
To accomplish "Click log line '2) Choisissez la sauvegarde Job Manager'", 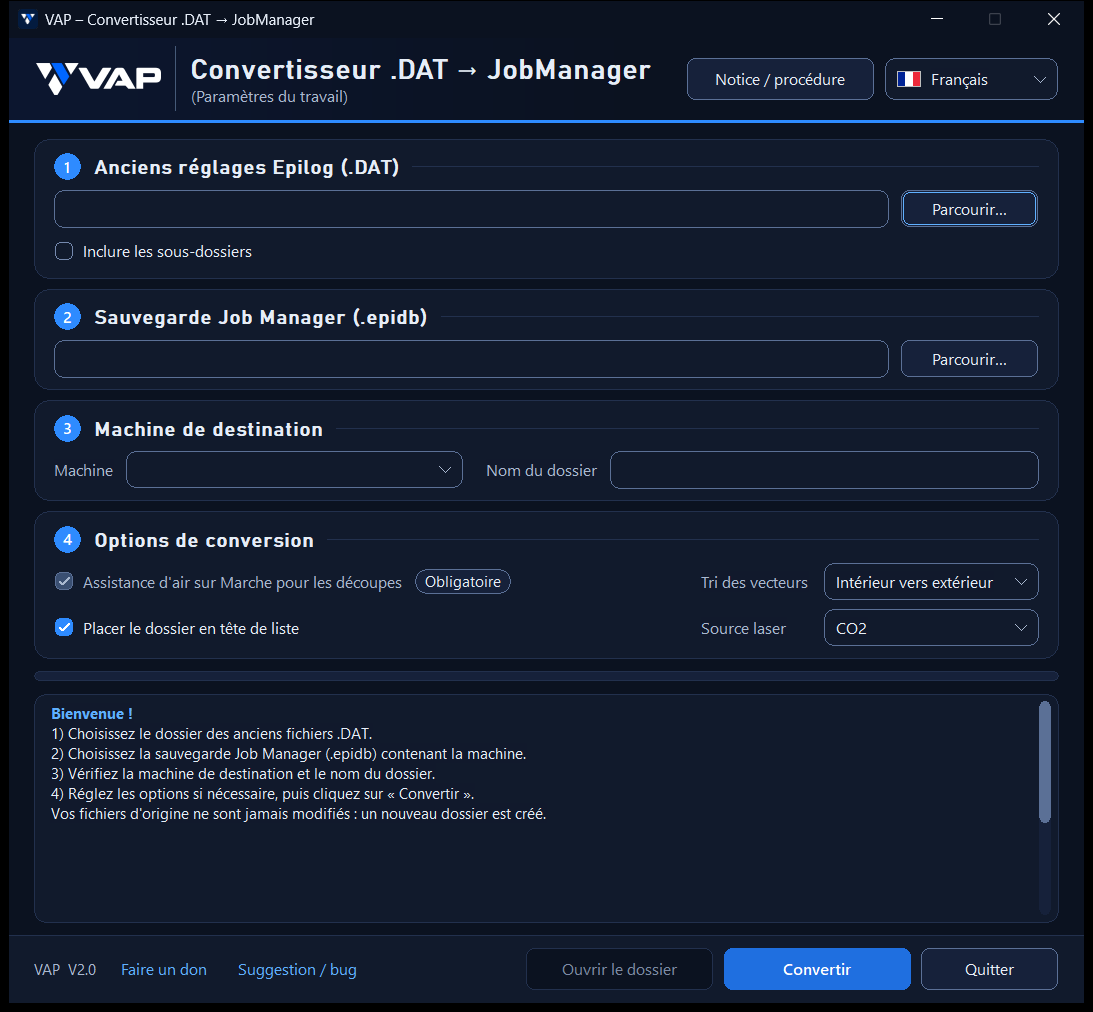I will point(289,754).
